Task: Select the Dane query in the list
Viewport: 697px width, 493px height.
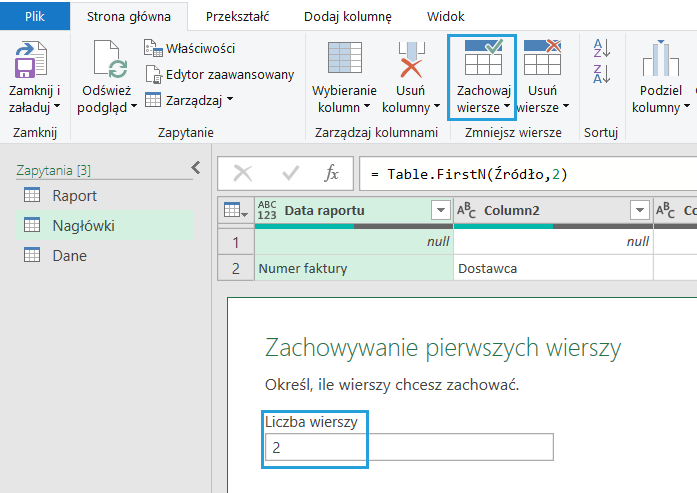Action: click(x=69, y=255)
